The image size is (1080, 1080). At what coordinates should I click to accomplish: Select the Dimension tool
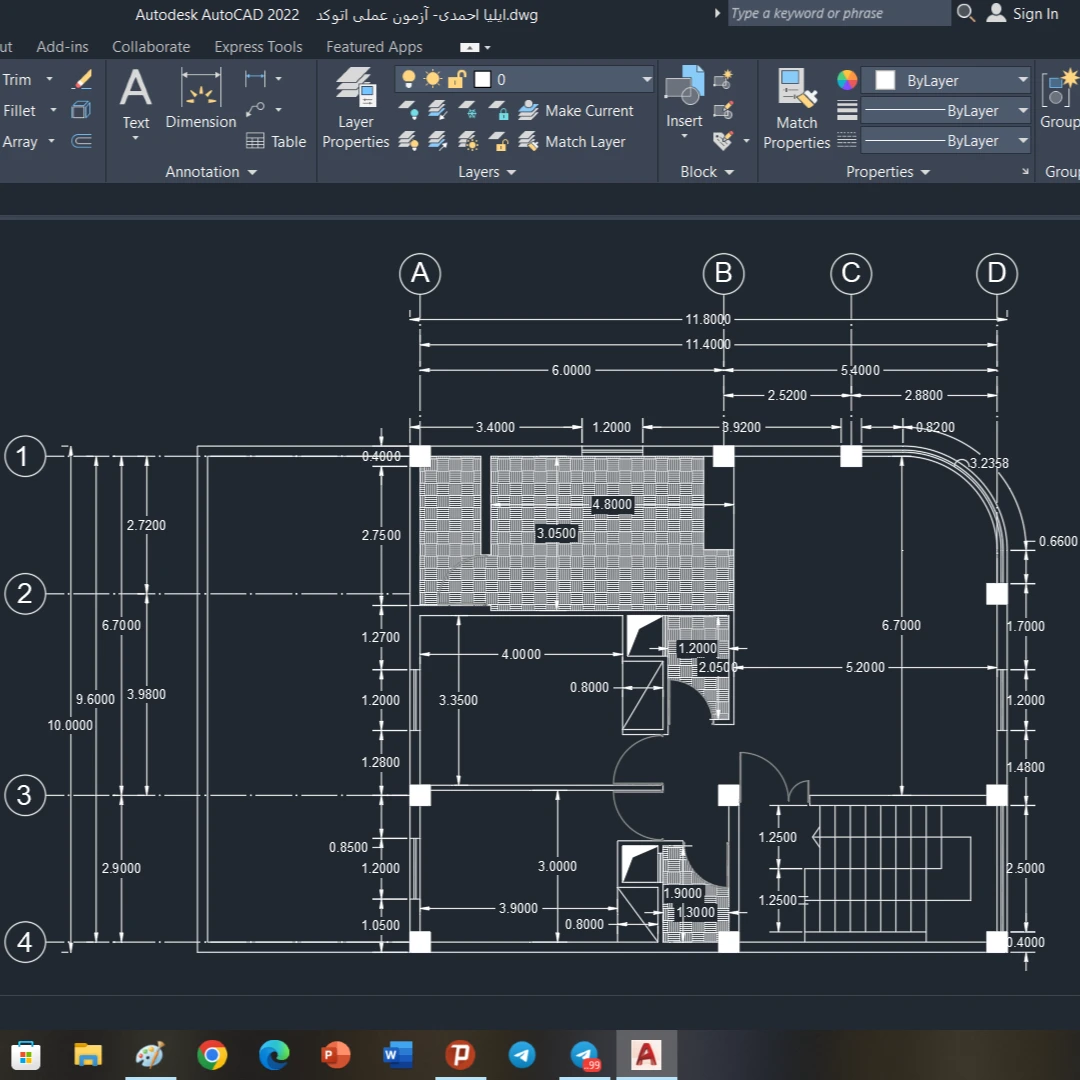point(201,98)
